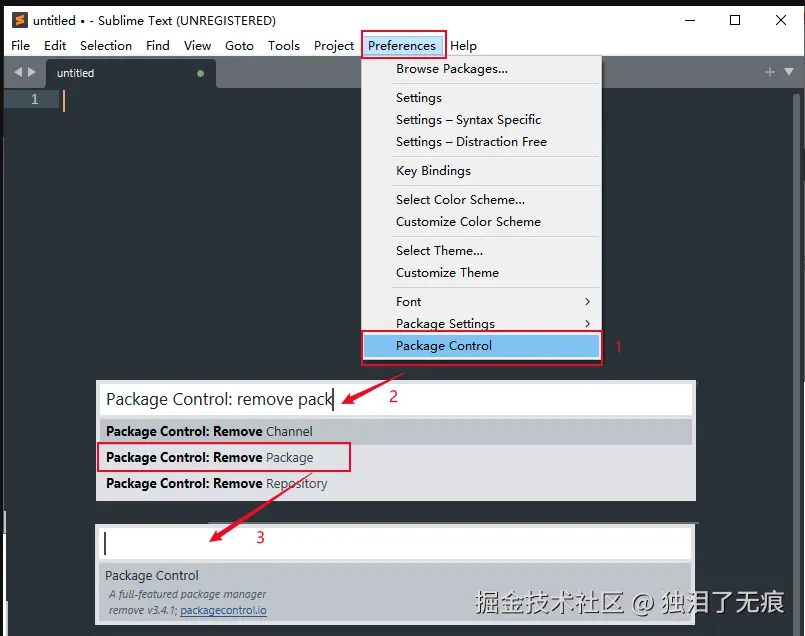Open the Help menu

point(464,46)
